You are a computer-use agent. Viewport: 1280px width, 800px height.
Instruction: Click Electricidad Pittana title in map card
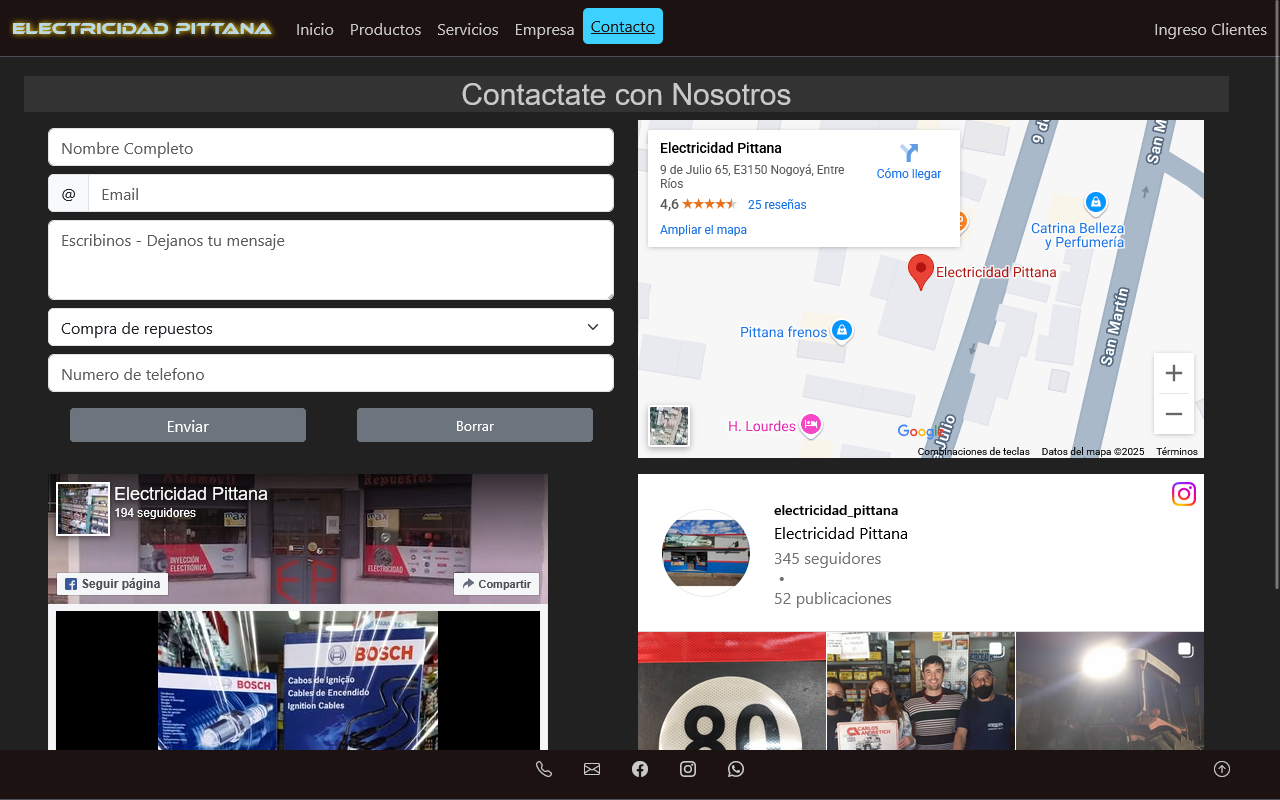click(x=721, y=148)
